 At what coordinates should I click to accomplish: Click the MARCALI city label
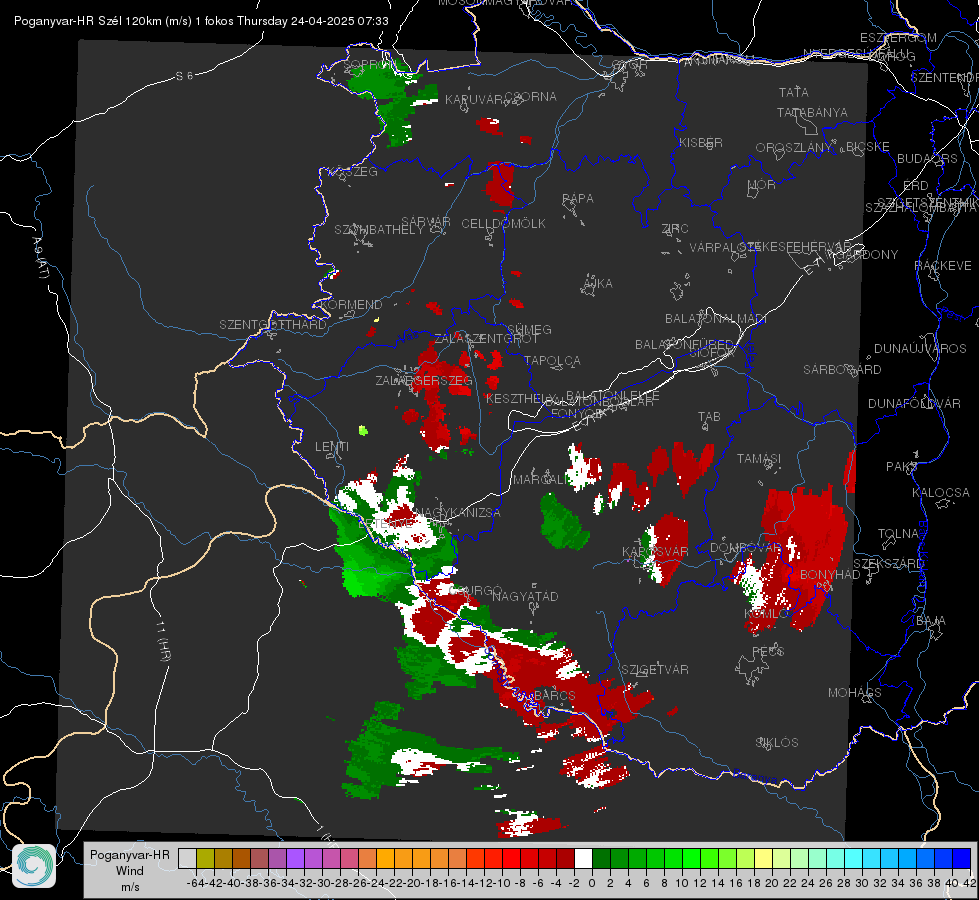[541, 480]
